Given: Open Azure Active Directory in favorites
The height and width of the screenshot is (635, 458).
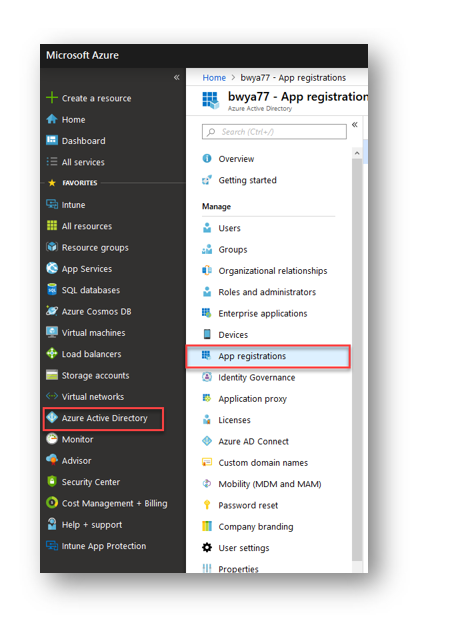Looking at the screenshot, I should pyautogui.click(x=104, y=418).
